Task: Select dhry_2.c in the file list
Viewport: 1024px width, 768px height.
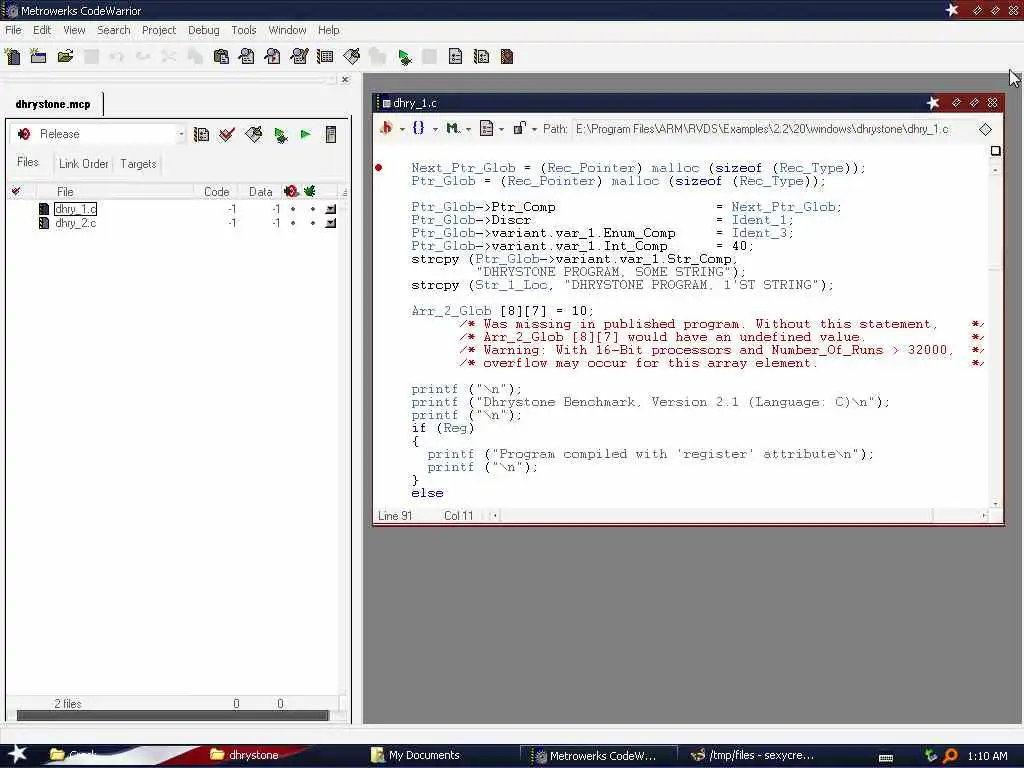Action: tap(76, 223)
